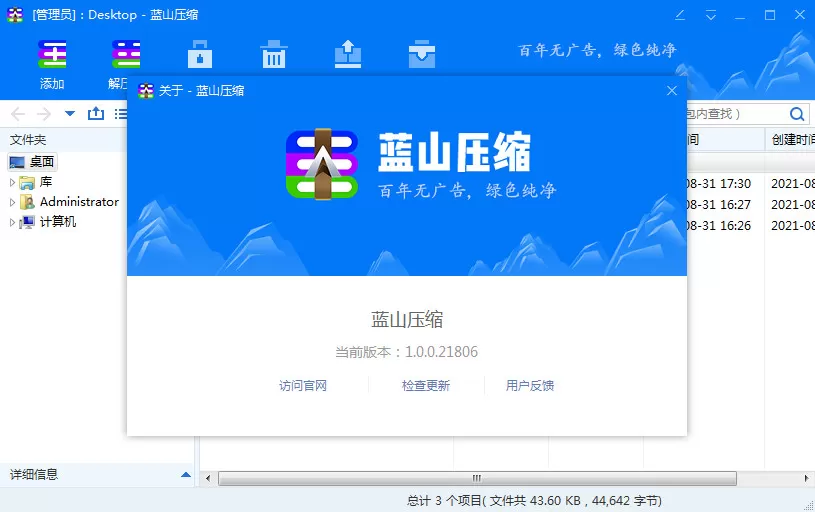
Task: Click the padlock encrypt toolbar icon
Action: (200, 54)
